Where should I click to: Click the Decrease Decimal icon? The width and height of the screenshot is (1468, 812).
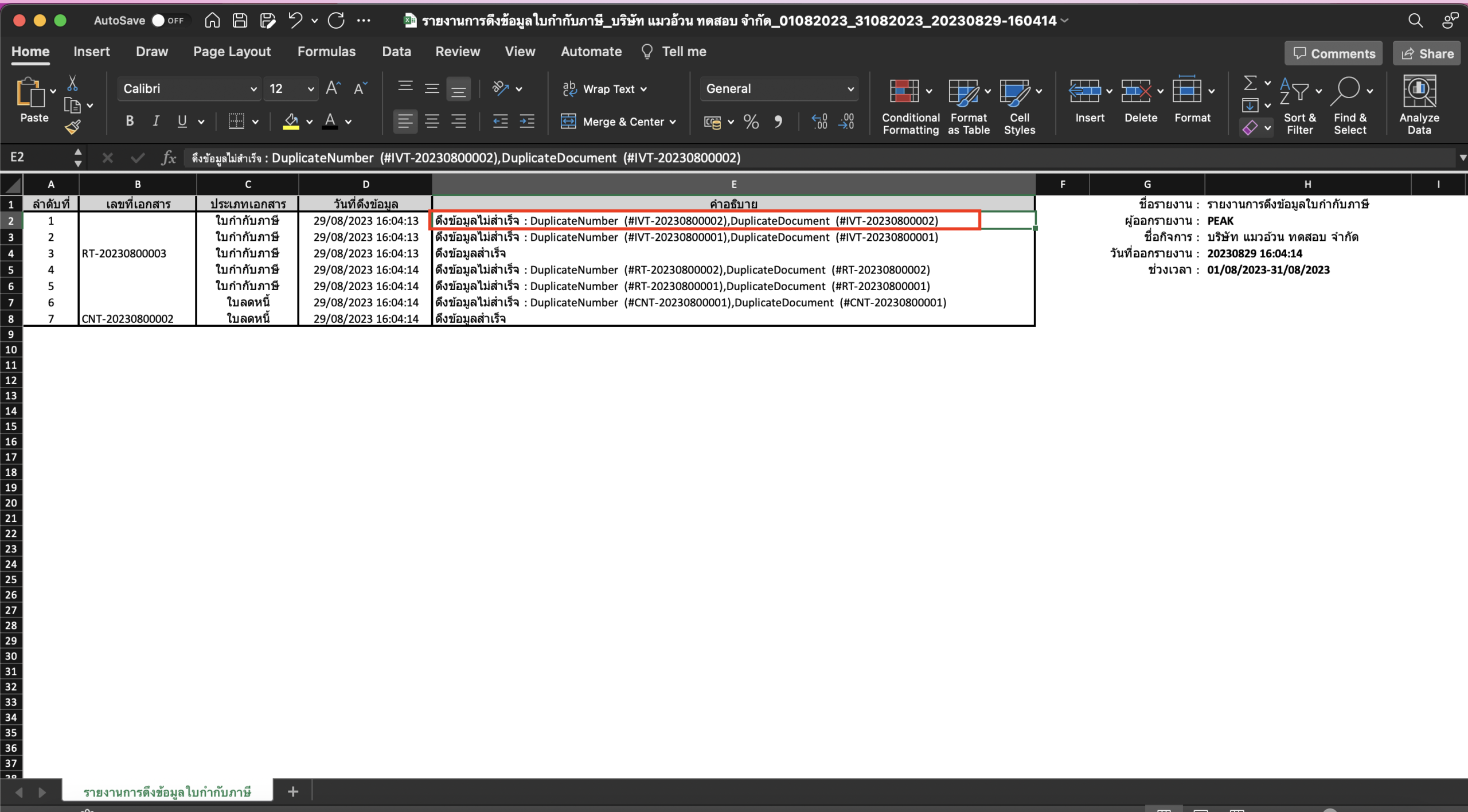846,122
